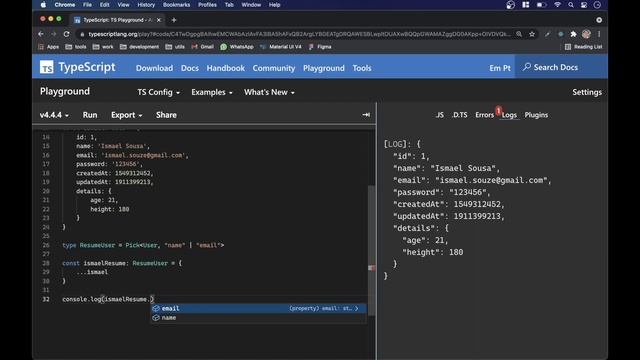Viewport: 640px width, 360px height.
Task: Open the Chrome File menu
Action: [x=87, y=5]
